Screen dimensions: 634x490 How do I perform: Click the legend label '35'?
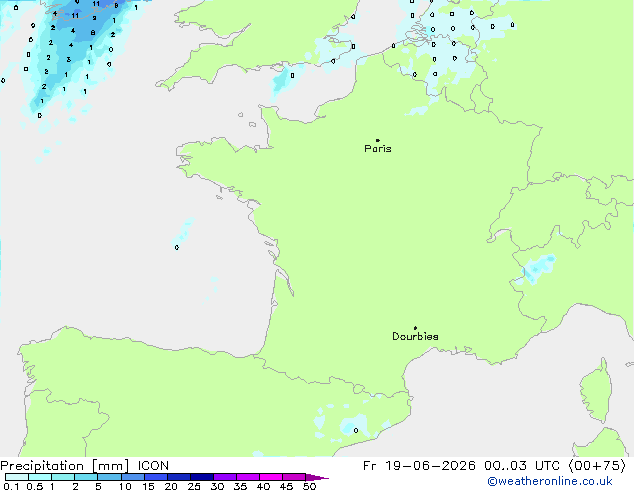(x=240, y=486)
